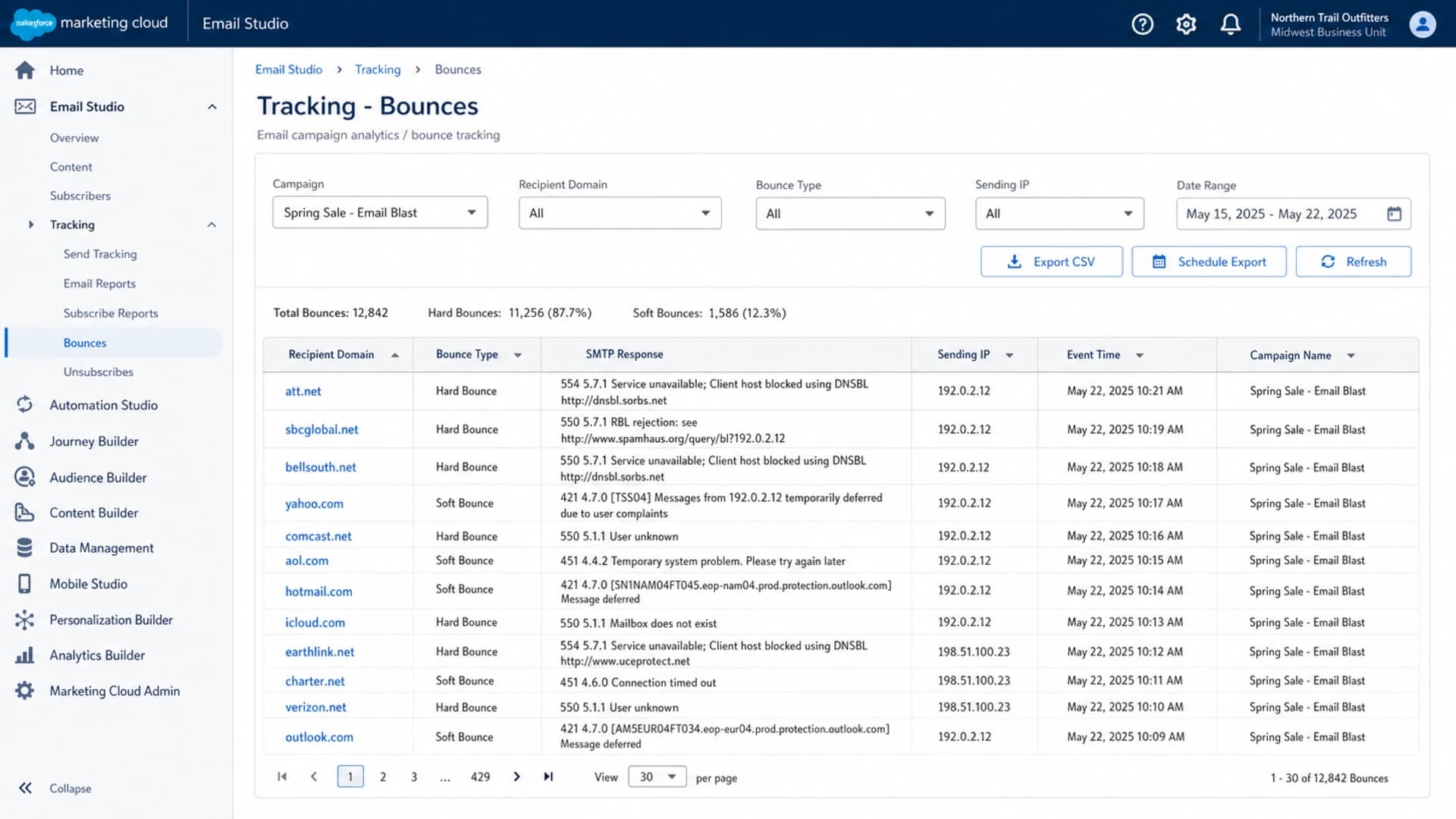1456x819 pixels.
Task: Collapse the Tracking submenu chevron
Action: pyautogui.click(x=212, y=224)
